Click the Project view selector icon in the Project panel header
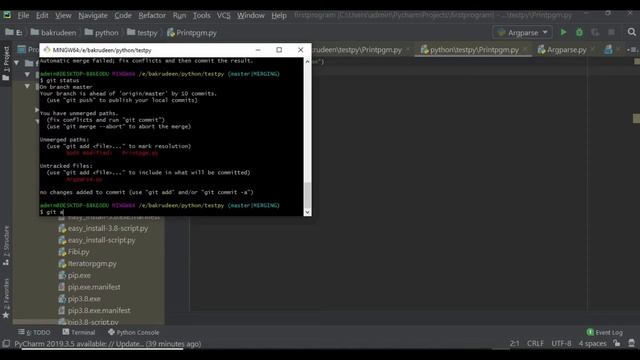640x360 pixels. tap(22, 50)
